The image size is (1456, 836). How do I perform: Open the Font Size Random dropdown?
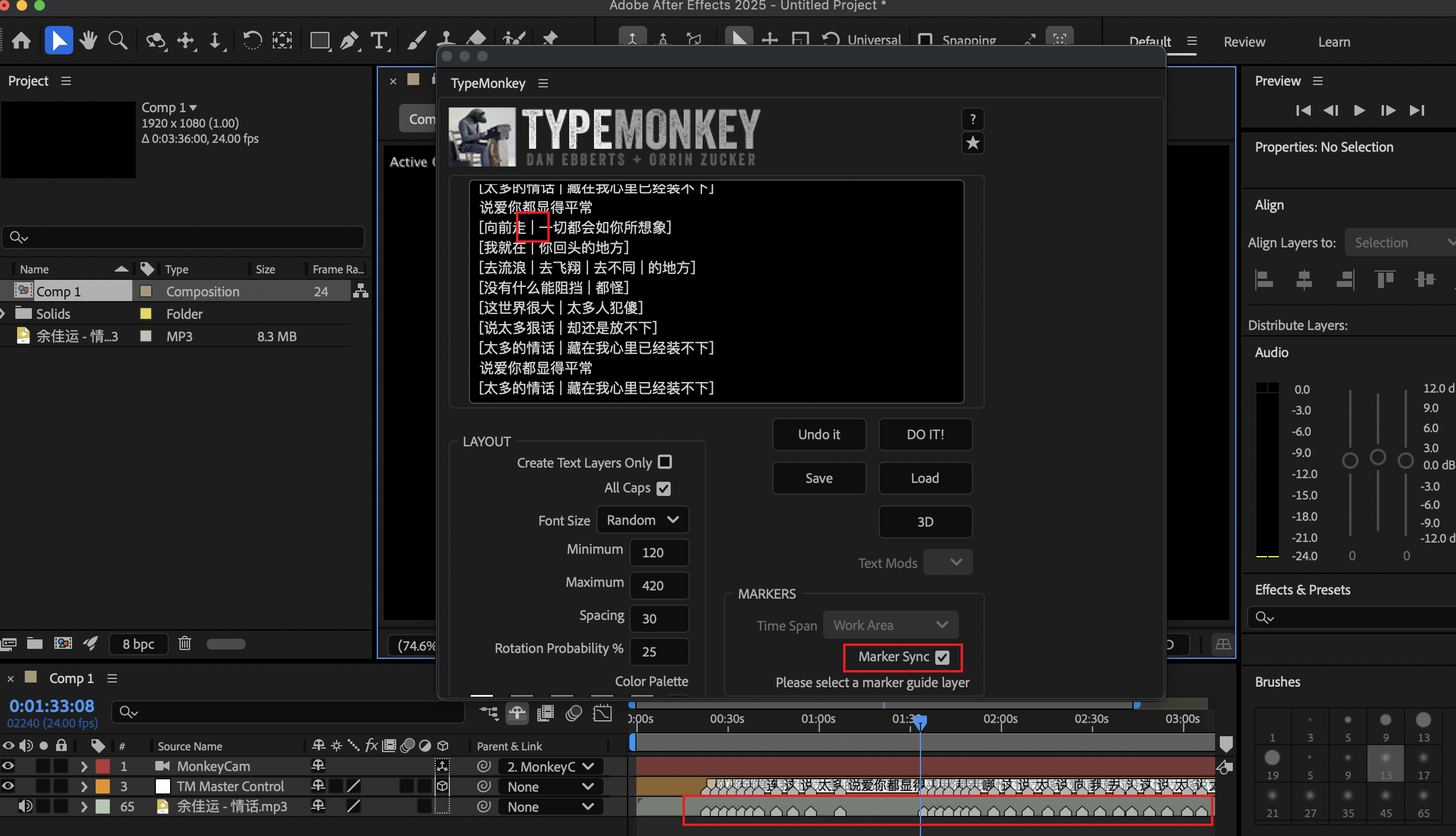click(x=642, y=520)
